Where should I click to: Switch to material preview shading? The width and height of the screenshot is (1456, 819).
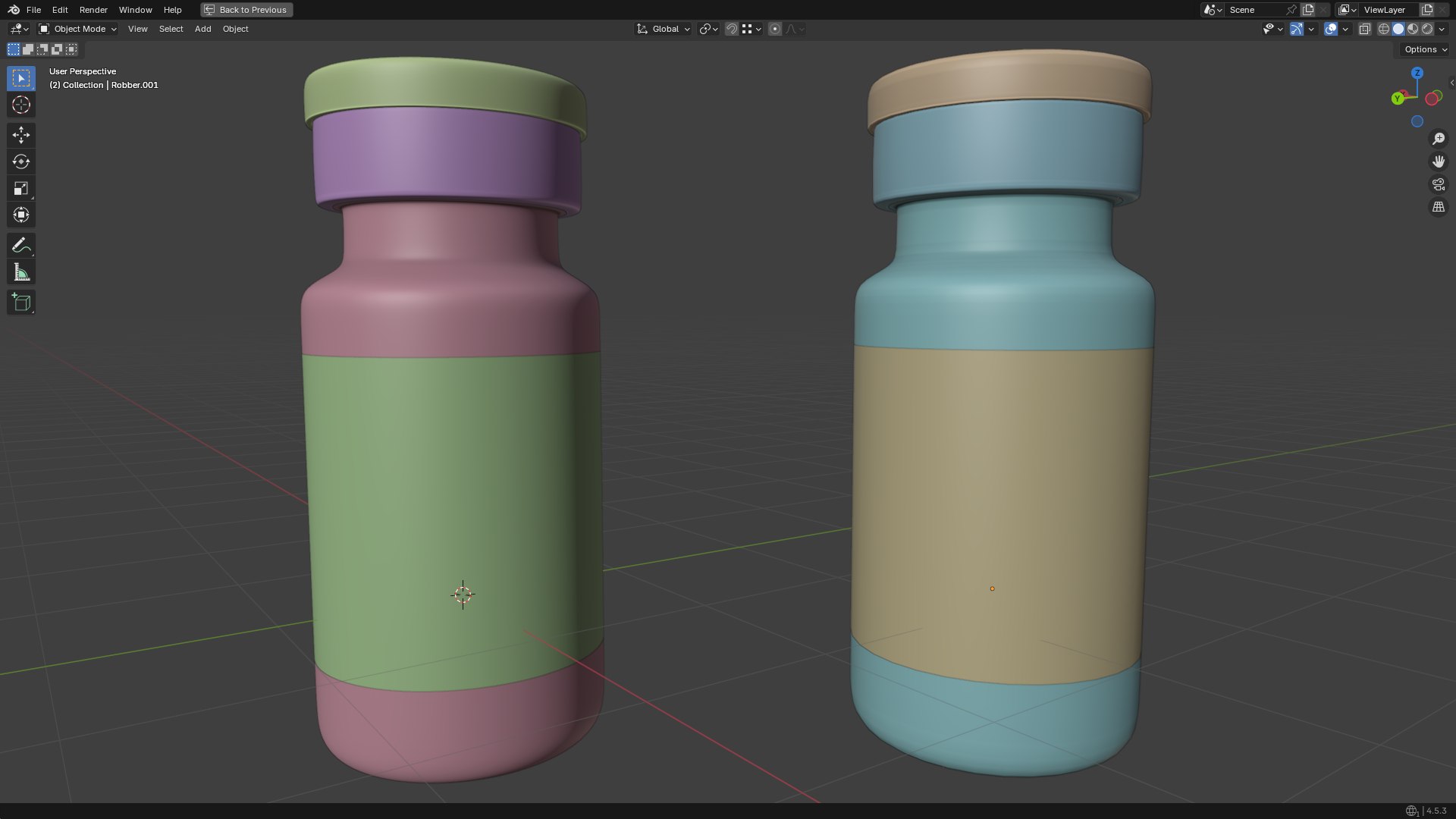[x=1413, y=29]
